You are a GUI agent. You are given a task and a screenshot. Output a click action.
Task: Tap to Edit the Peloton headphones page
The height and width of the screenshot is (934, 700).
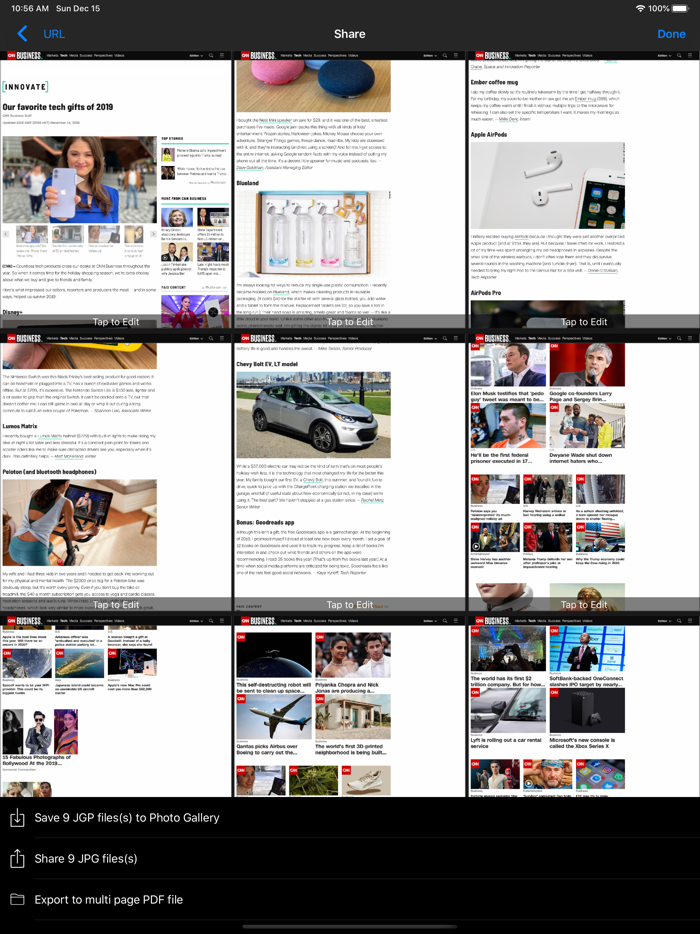point(116,605)
